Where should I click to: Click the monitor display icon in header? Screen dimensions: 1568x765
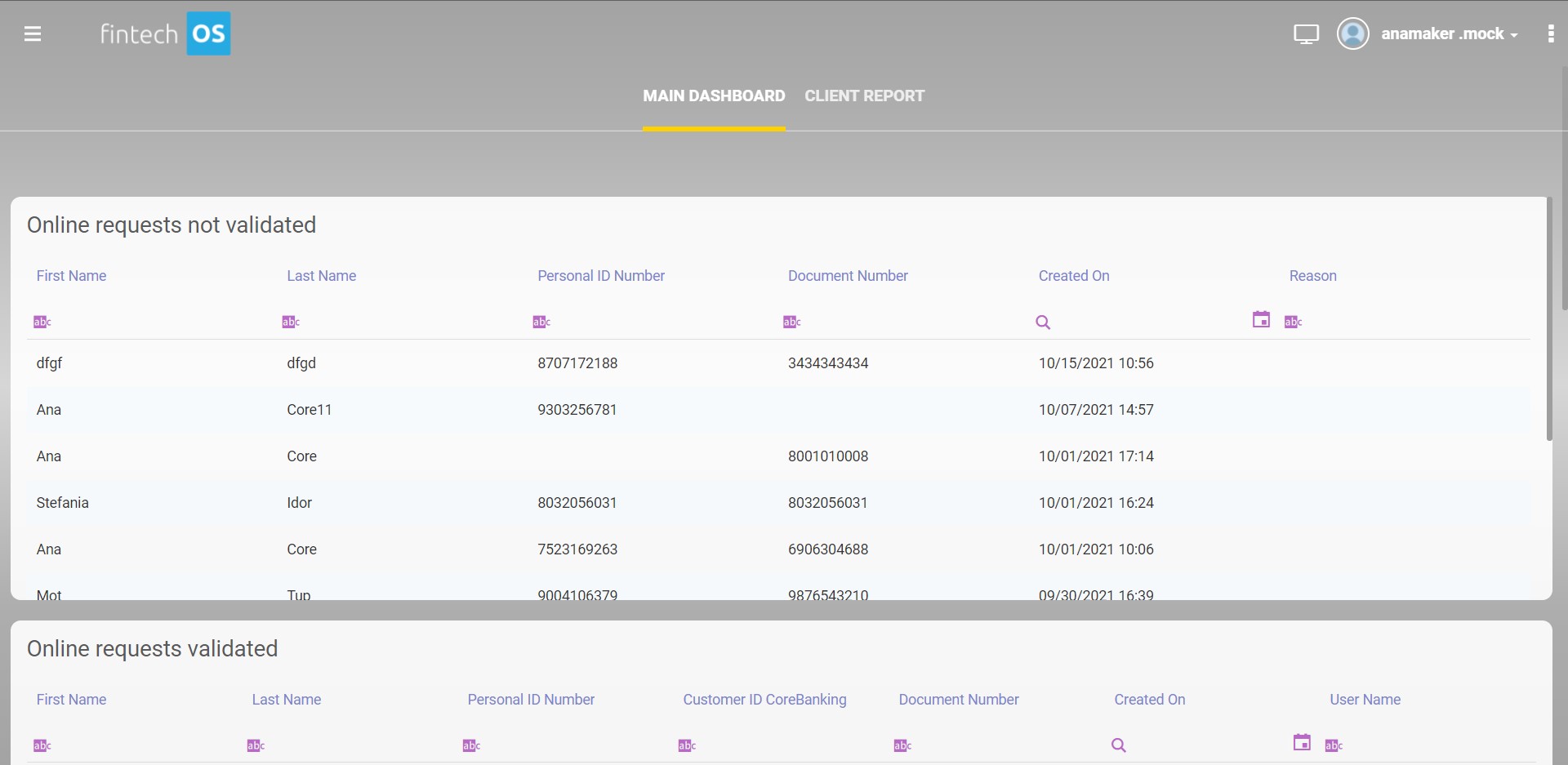1306,34
